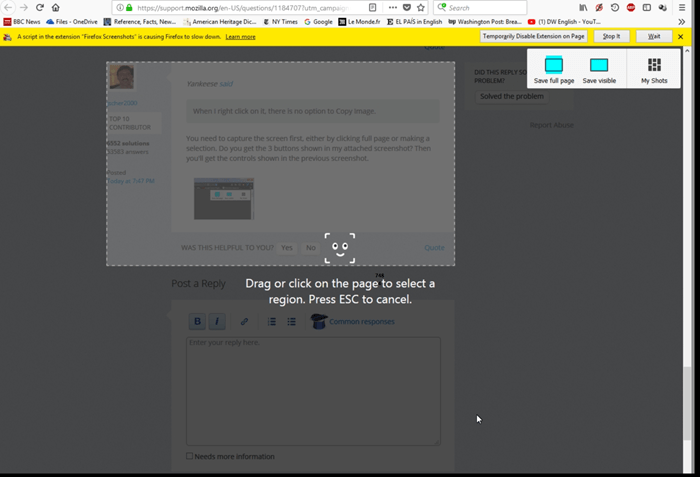Click the red crossed-out extension icon
Image resolution: width=700 pixels, height=477 pixels.
coord(599,8)
